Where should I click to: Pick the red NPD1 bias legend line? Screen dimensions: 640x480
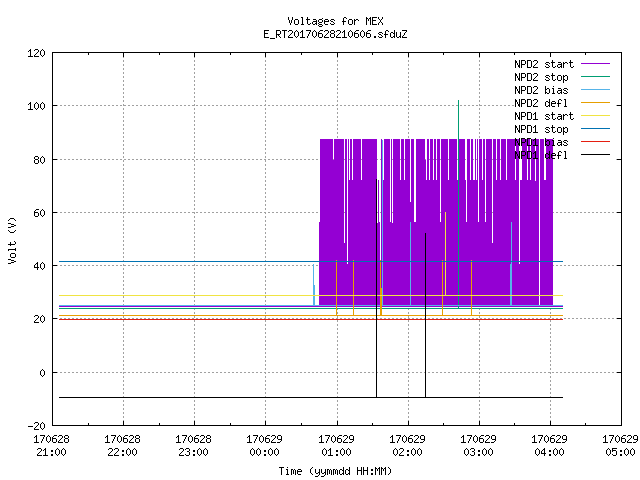pos(595,142)
